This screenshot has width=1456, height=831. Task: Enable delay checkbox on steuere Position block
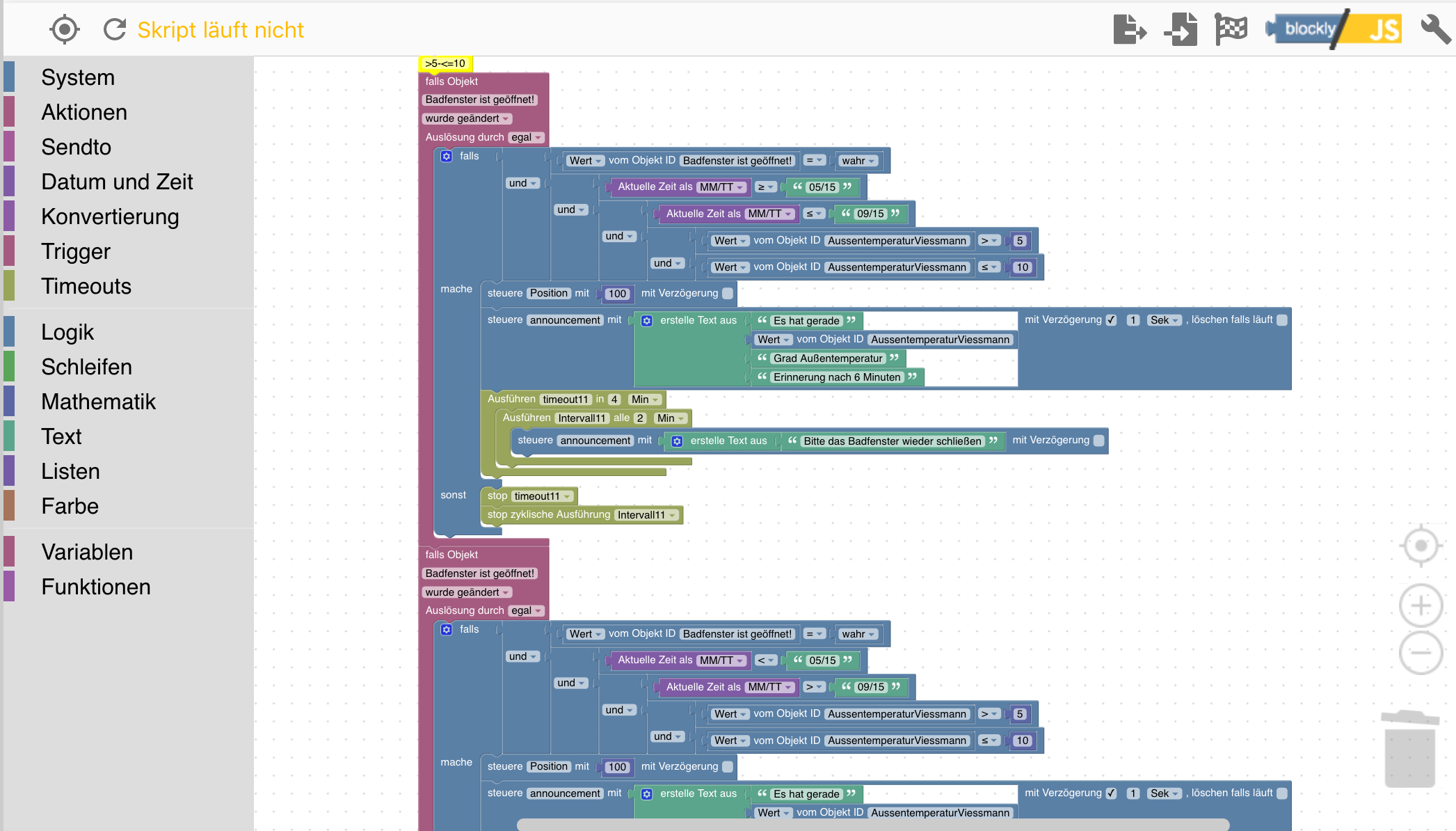click(x=728, y=294)
